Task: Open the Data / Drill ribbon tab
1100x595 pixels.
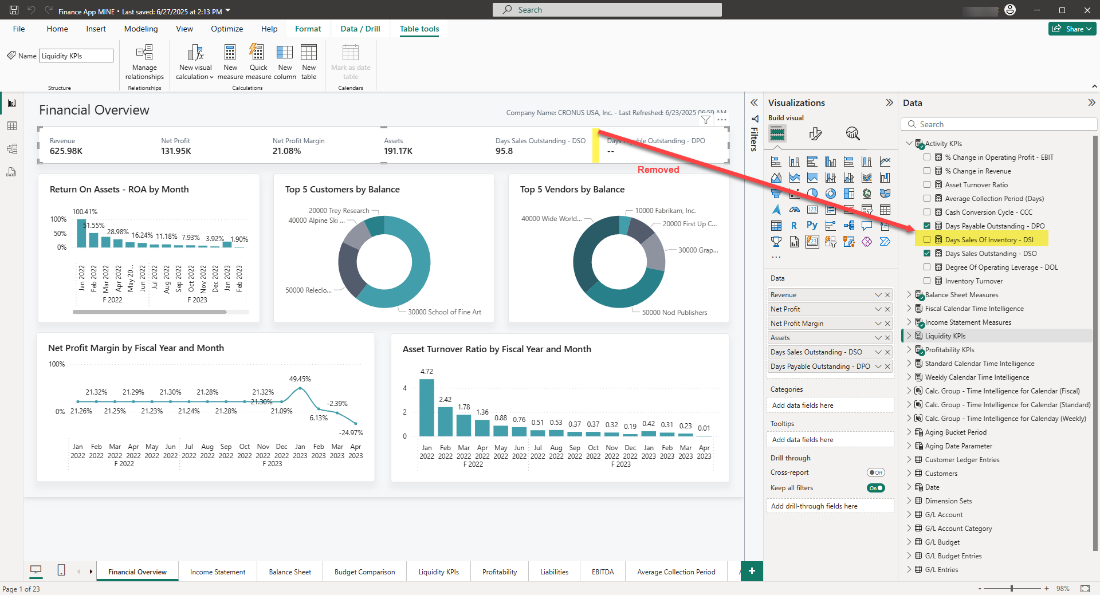Action: coord(360,29)
